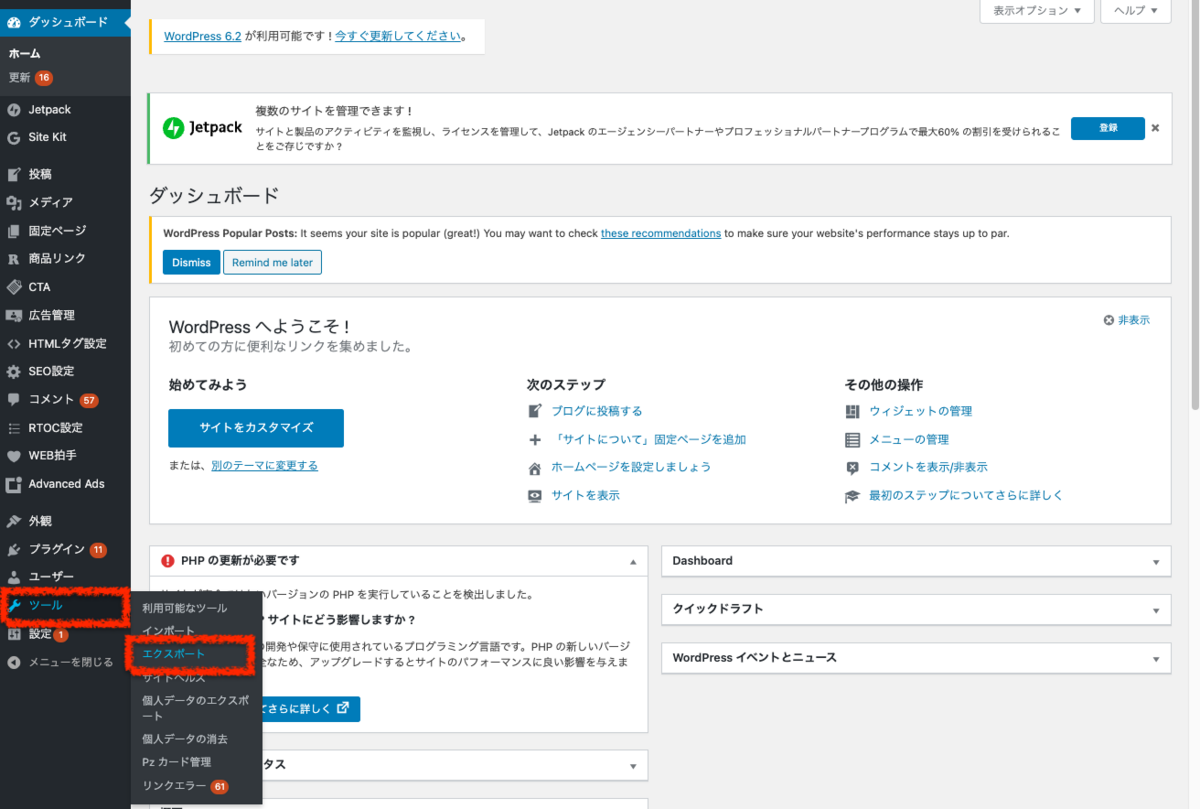Image resolution: width=1200 pixels, height=809 pixels.
Task: Click the メニューの管理 link
Action: click(x=909, y=439)
